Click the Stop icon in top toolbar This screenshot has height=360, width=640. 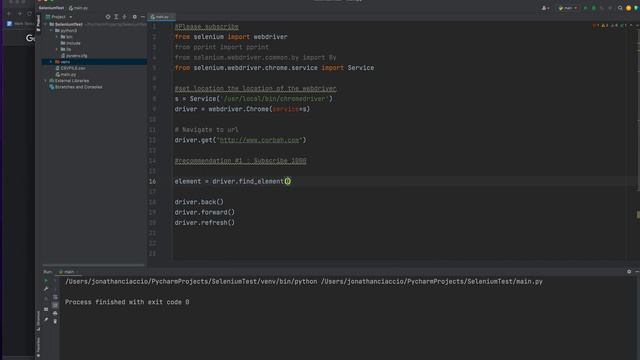click(x=610, y=8)
